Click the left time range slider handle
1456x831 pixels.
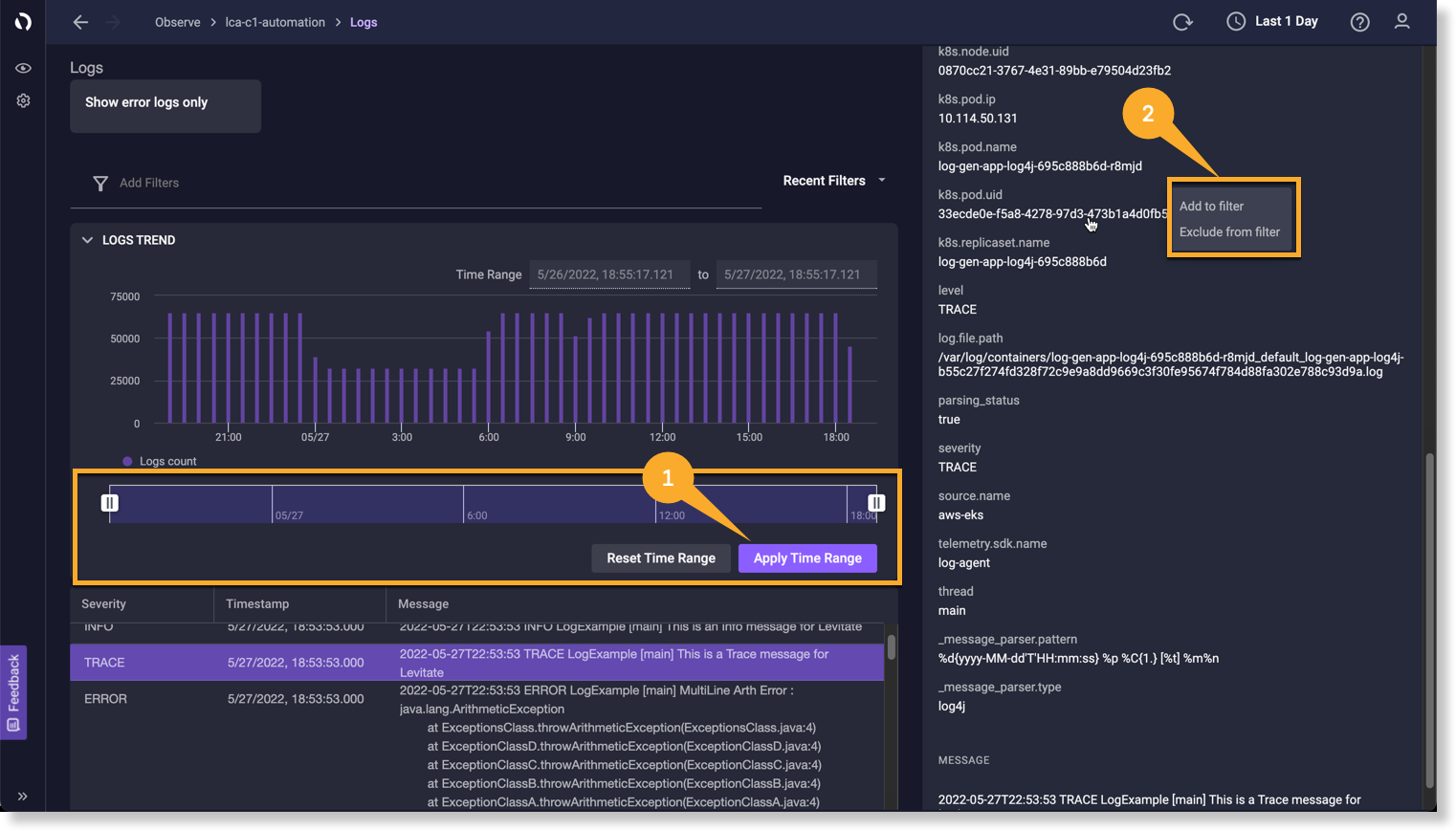tap(110, 503)
